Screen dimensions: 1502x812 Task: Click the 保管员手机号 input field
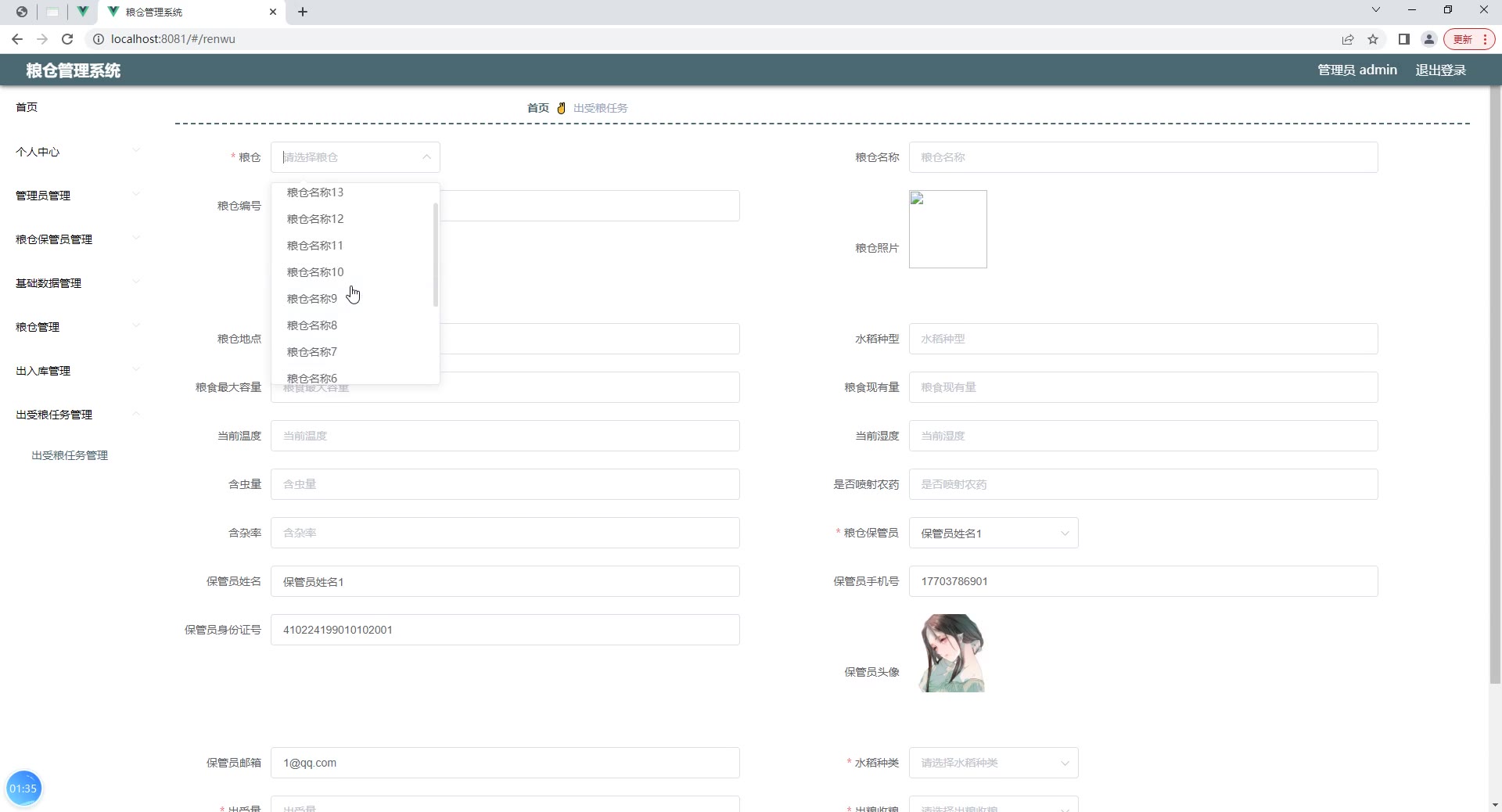[x=1143, y=581]
